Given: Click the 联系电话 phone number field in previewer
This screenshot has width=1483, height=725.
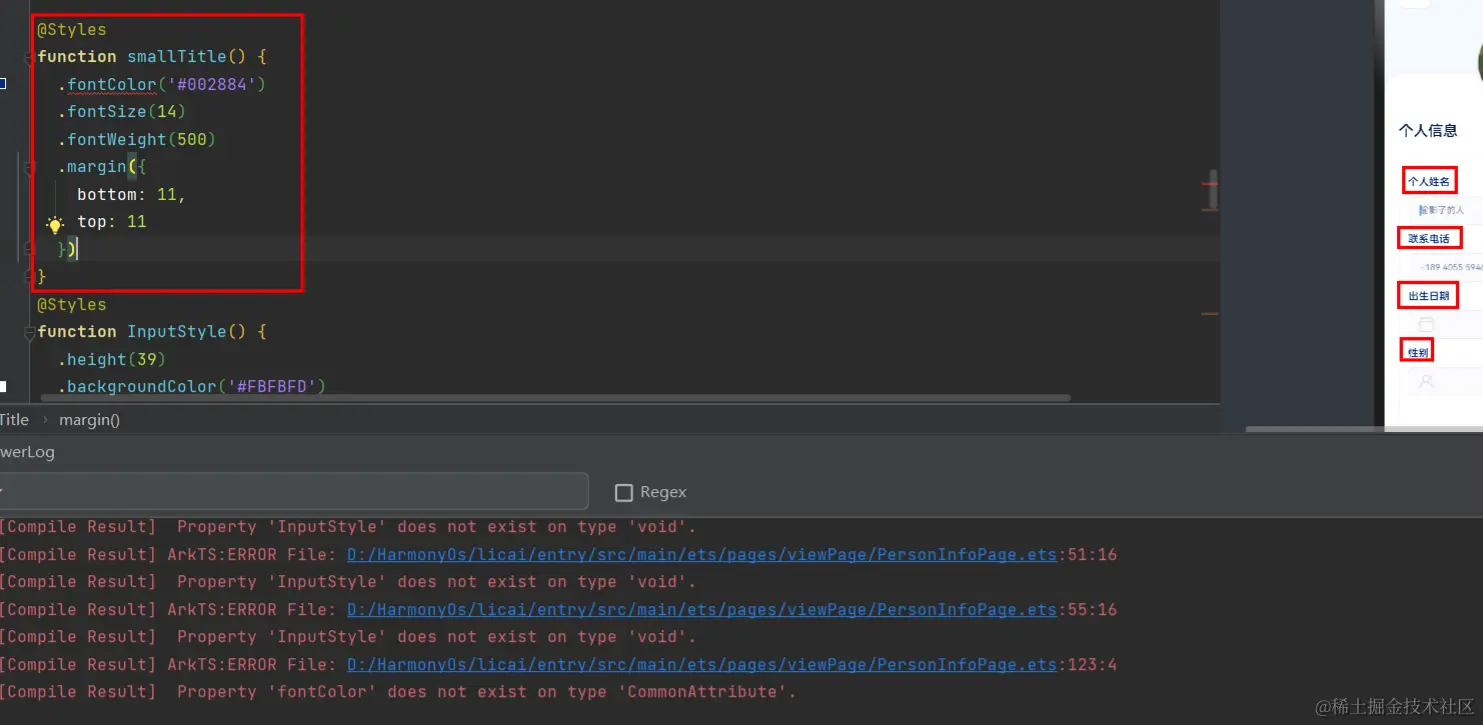Looking at the screenshot, I should click(1444, 267).
